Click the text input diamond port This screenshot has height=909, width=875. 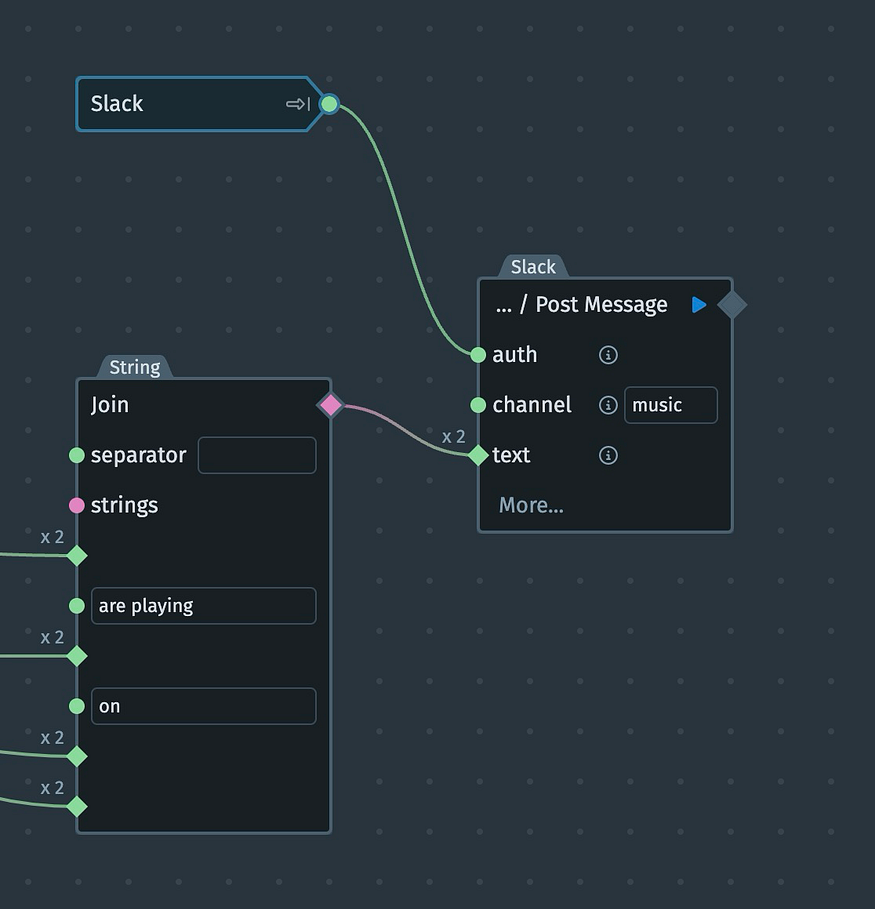tap(478, 455)
